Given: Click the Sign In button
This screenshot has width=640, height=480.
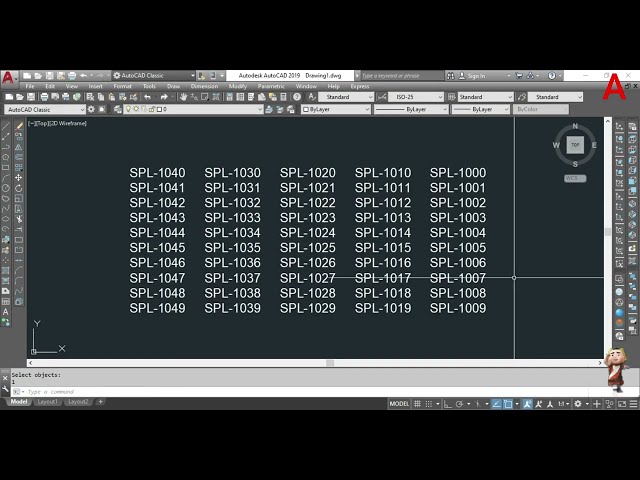Looking at the screenshot, I should [x=476, y=76].
